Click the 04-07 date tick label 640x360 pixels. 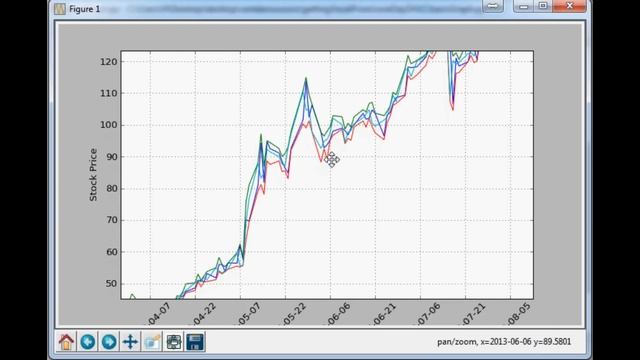point(159,315)
